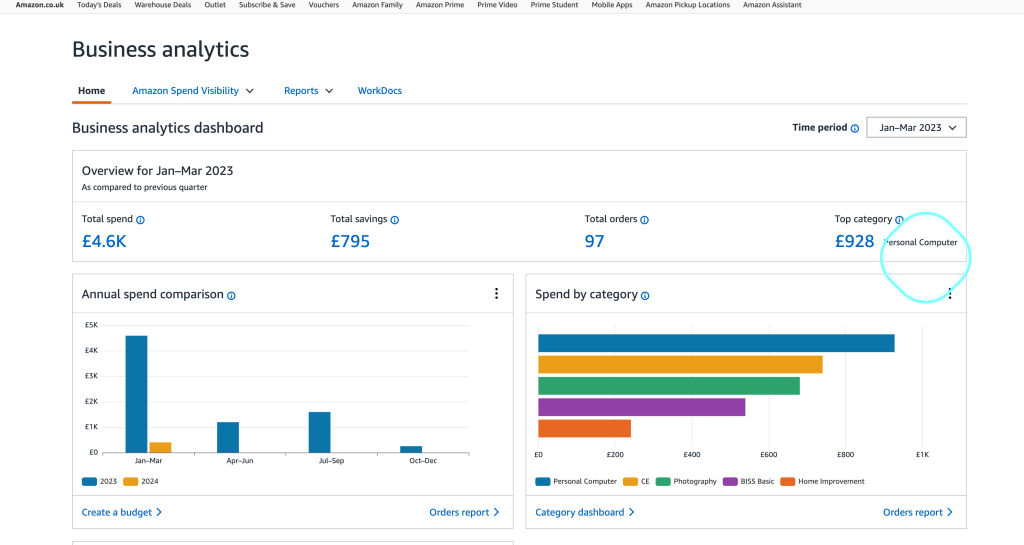Click the CE legend swatch
The height and width of the screenshot is (545, 1024).
[x=630, y=482]
